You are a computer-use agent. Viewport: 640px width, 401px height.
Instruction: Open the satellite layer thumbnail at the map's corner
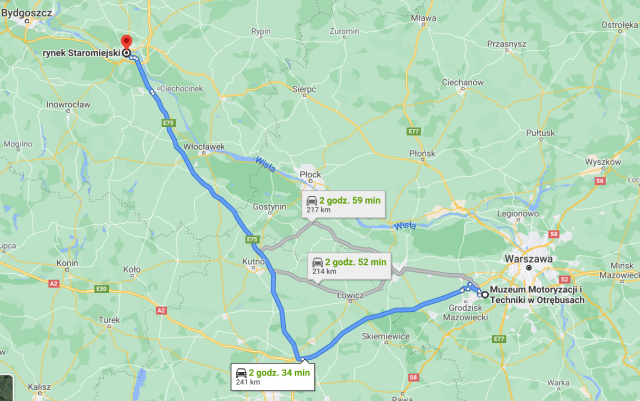point(6,388)
